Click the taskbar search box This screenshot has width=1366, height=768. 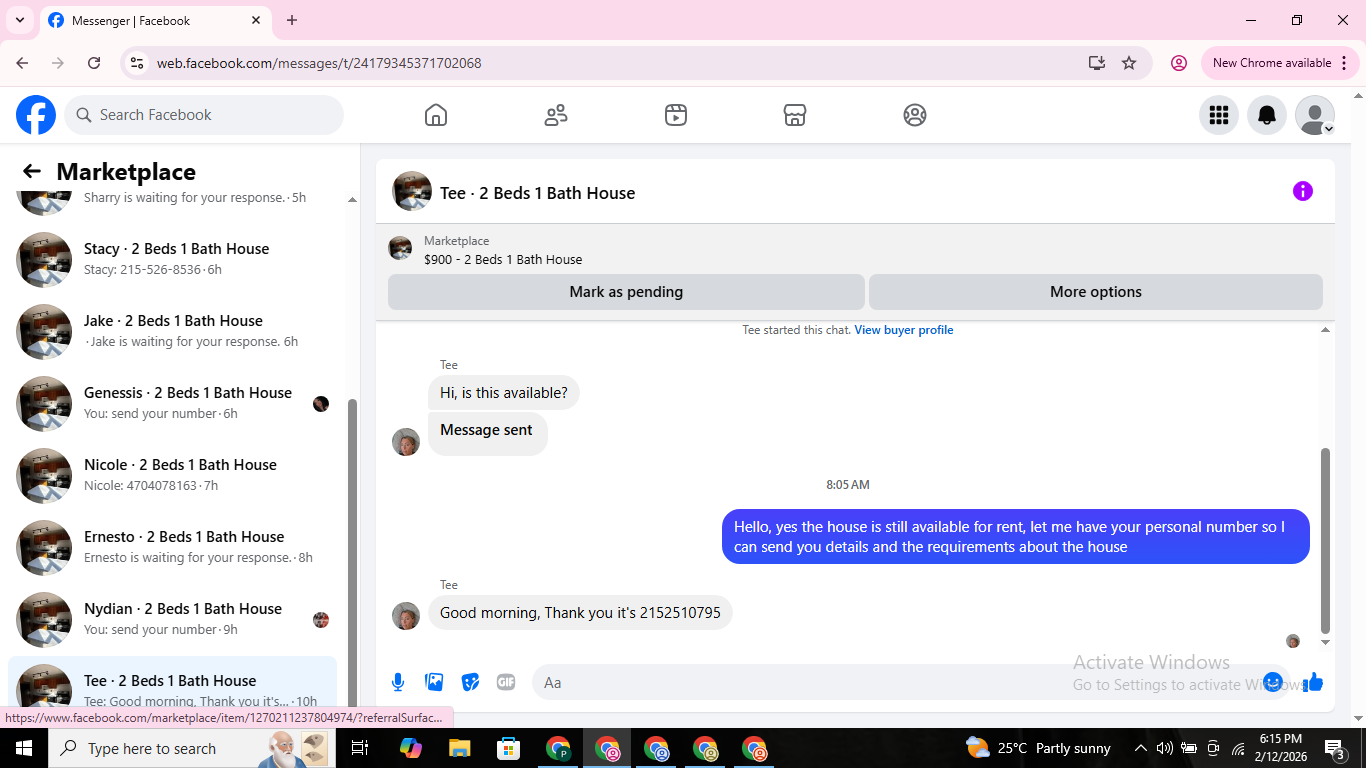click(x=192, y=748)
